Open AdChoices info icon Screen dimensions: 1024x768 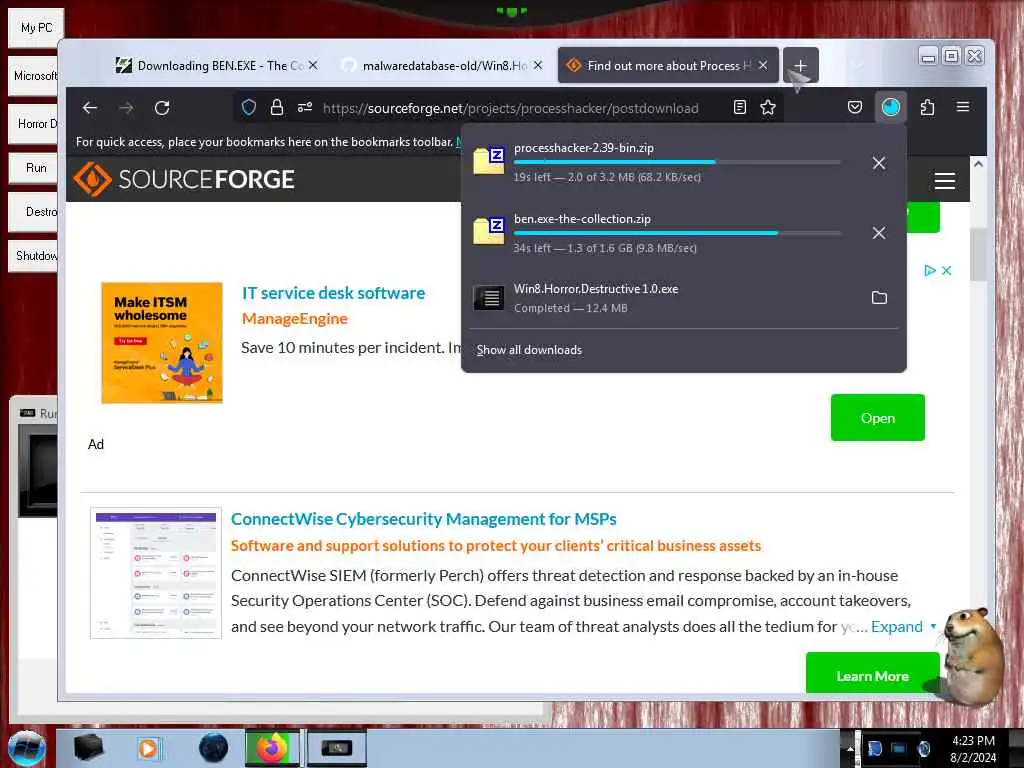click(930, 270)
